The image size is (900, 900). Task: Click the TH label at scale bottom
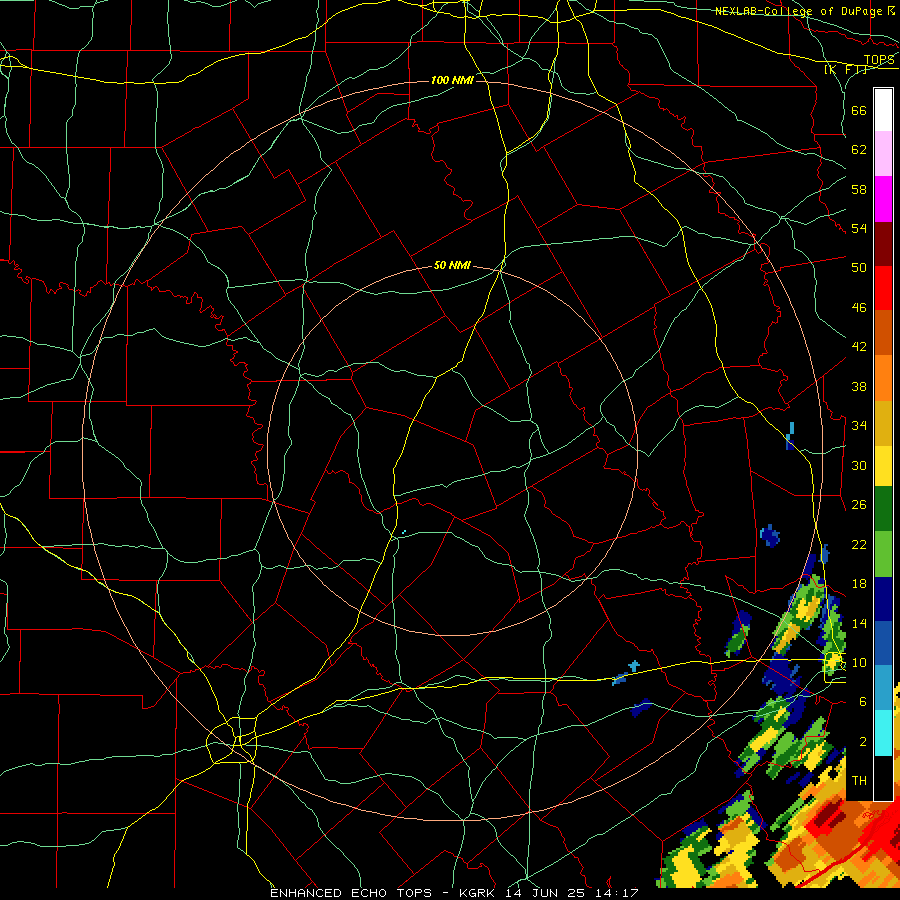point(859,781)
